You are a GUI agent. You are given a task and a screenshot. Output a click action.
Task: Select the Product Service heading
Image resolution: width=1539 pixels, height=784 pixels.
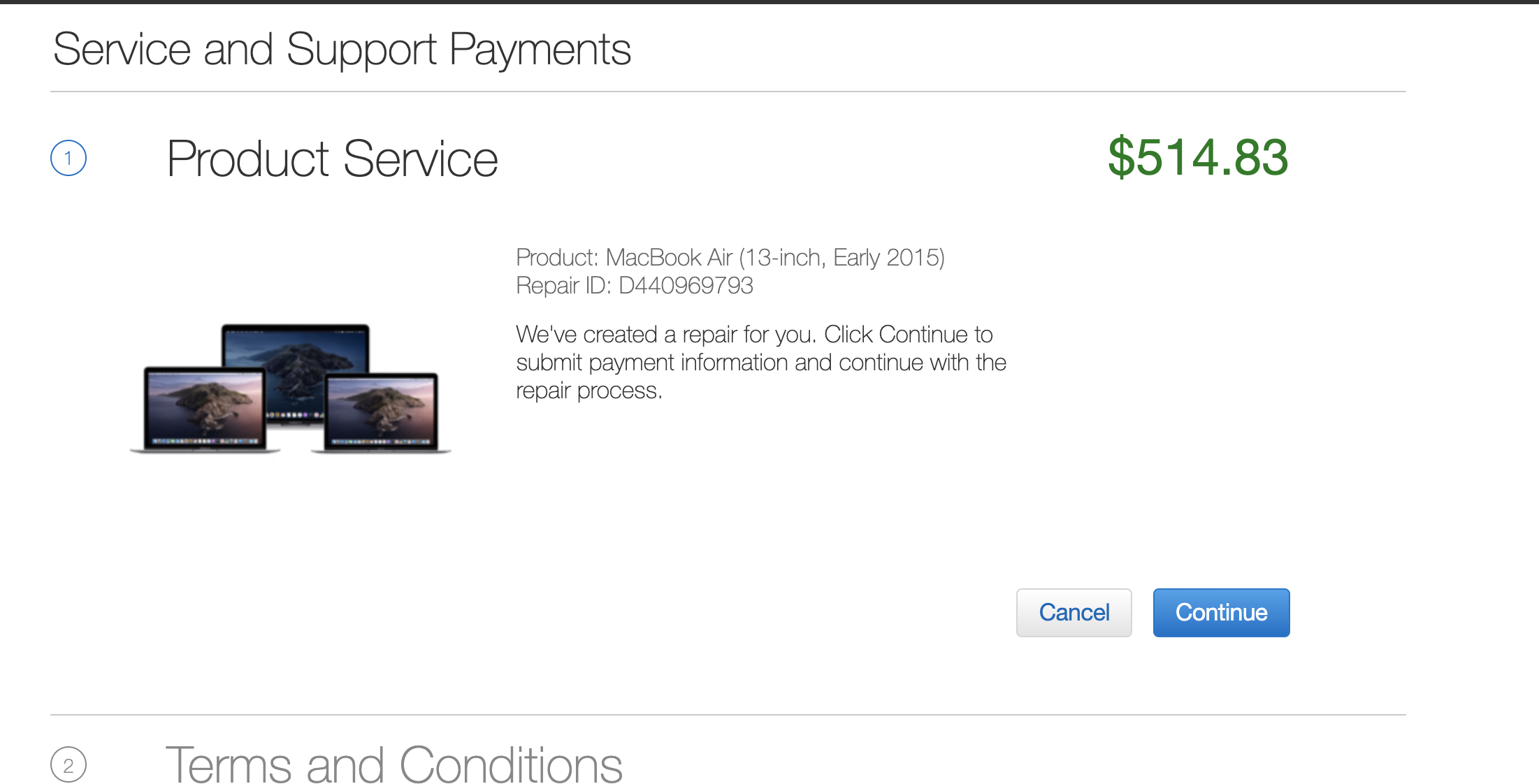(332, 159)
